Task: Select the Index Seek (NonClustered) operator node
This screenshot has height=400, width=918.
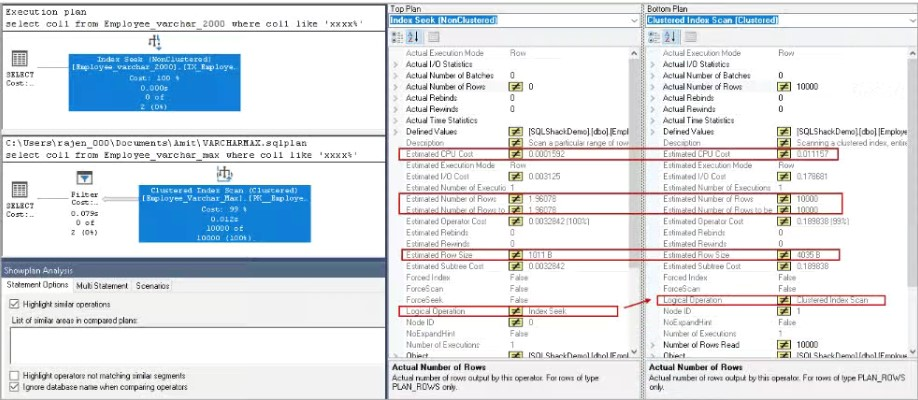Action: 155,83
